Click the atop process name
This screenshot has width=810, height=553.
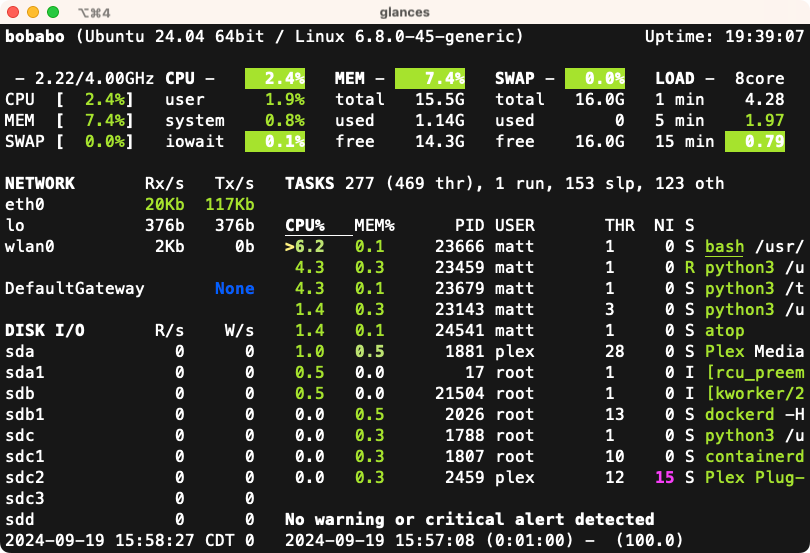(725, 330)
